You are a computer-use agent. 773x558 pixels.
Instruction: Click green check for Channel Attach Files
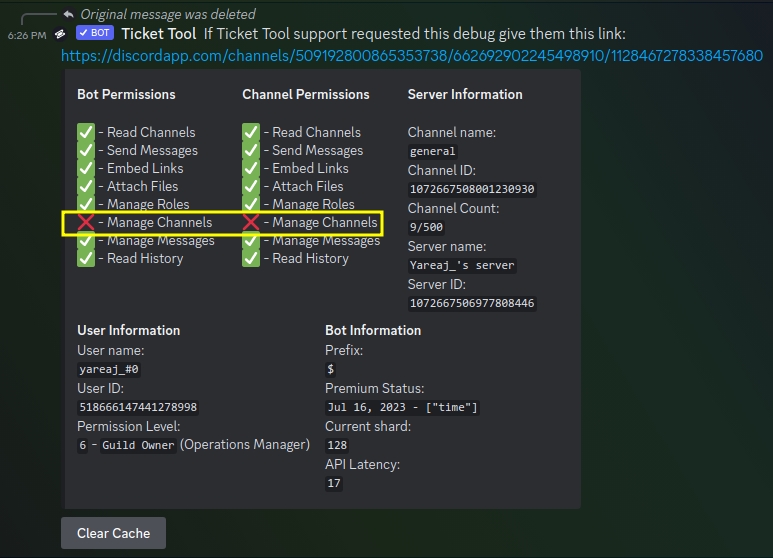[x=251, y=186]
